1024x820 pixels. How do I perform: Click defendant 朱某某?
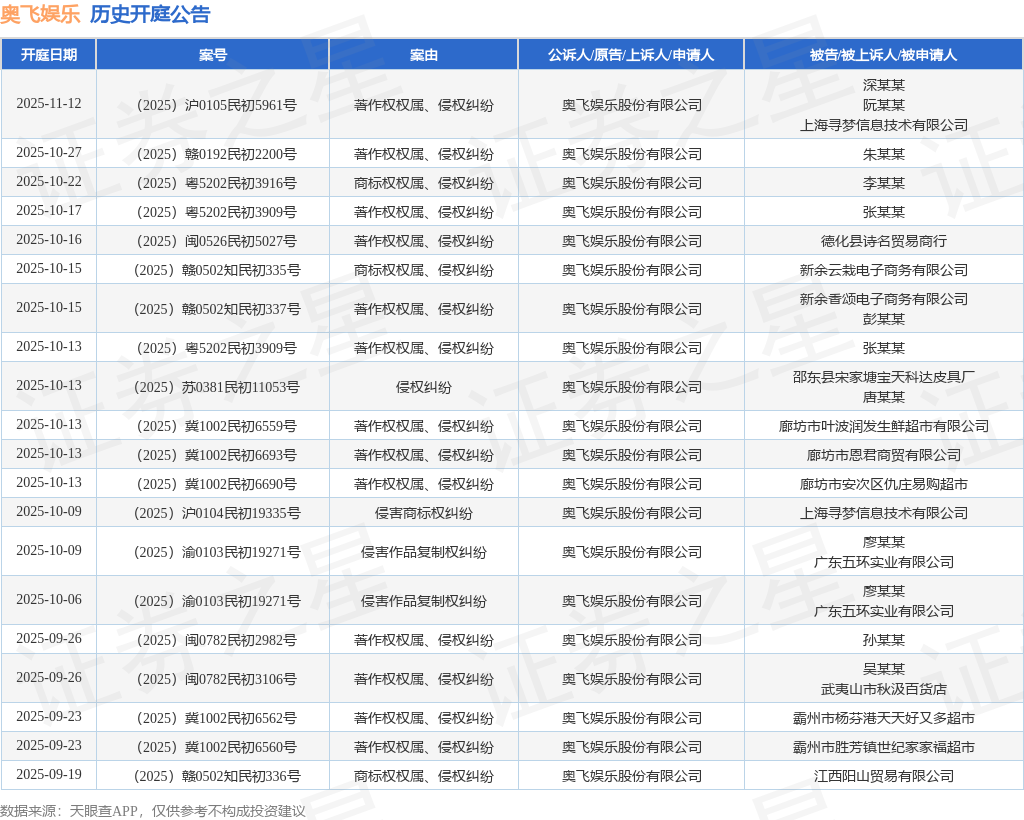click(x=884, y=154)
